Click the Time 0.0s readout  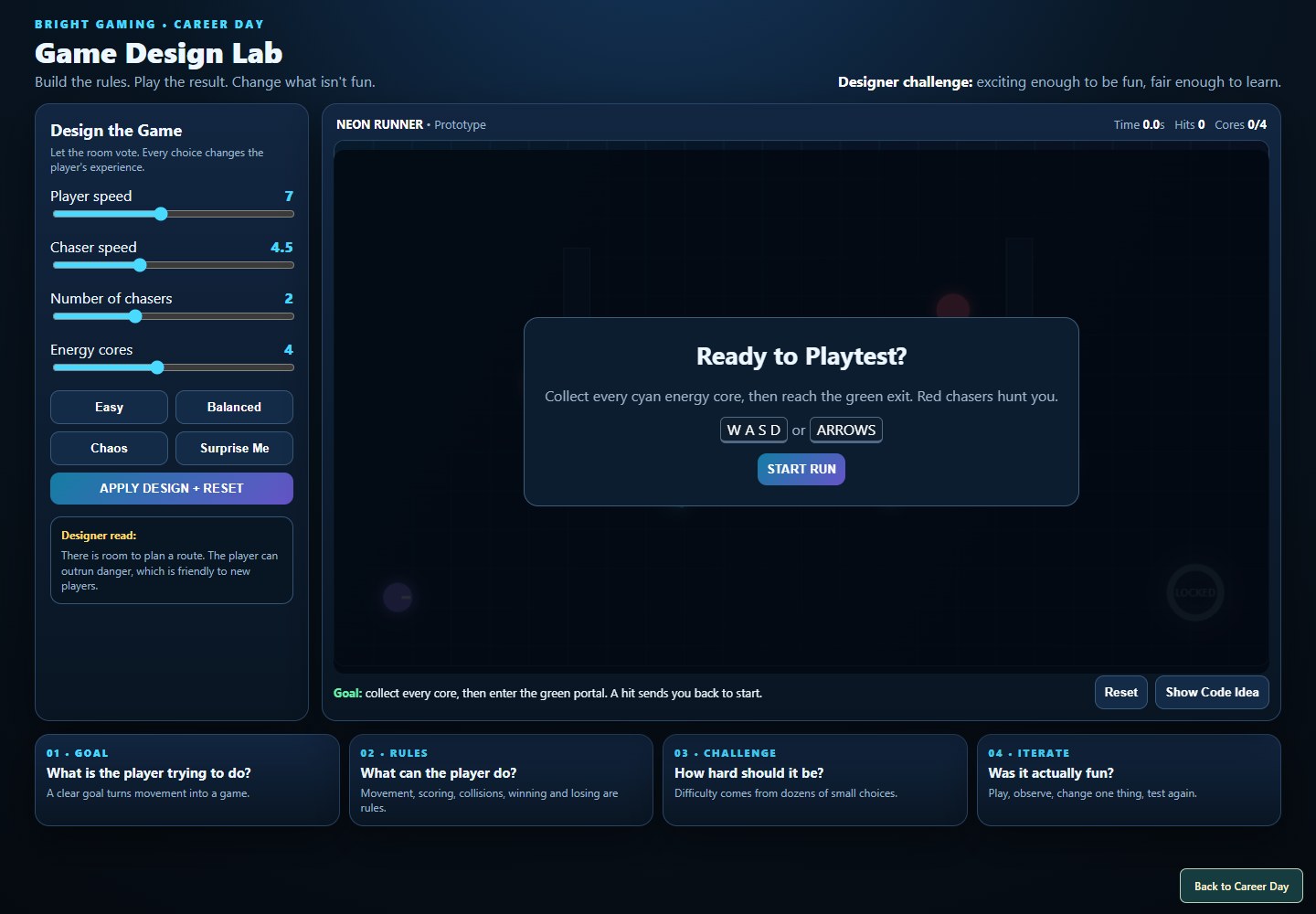point(1139,124)
